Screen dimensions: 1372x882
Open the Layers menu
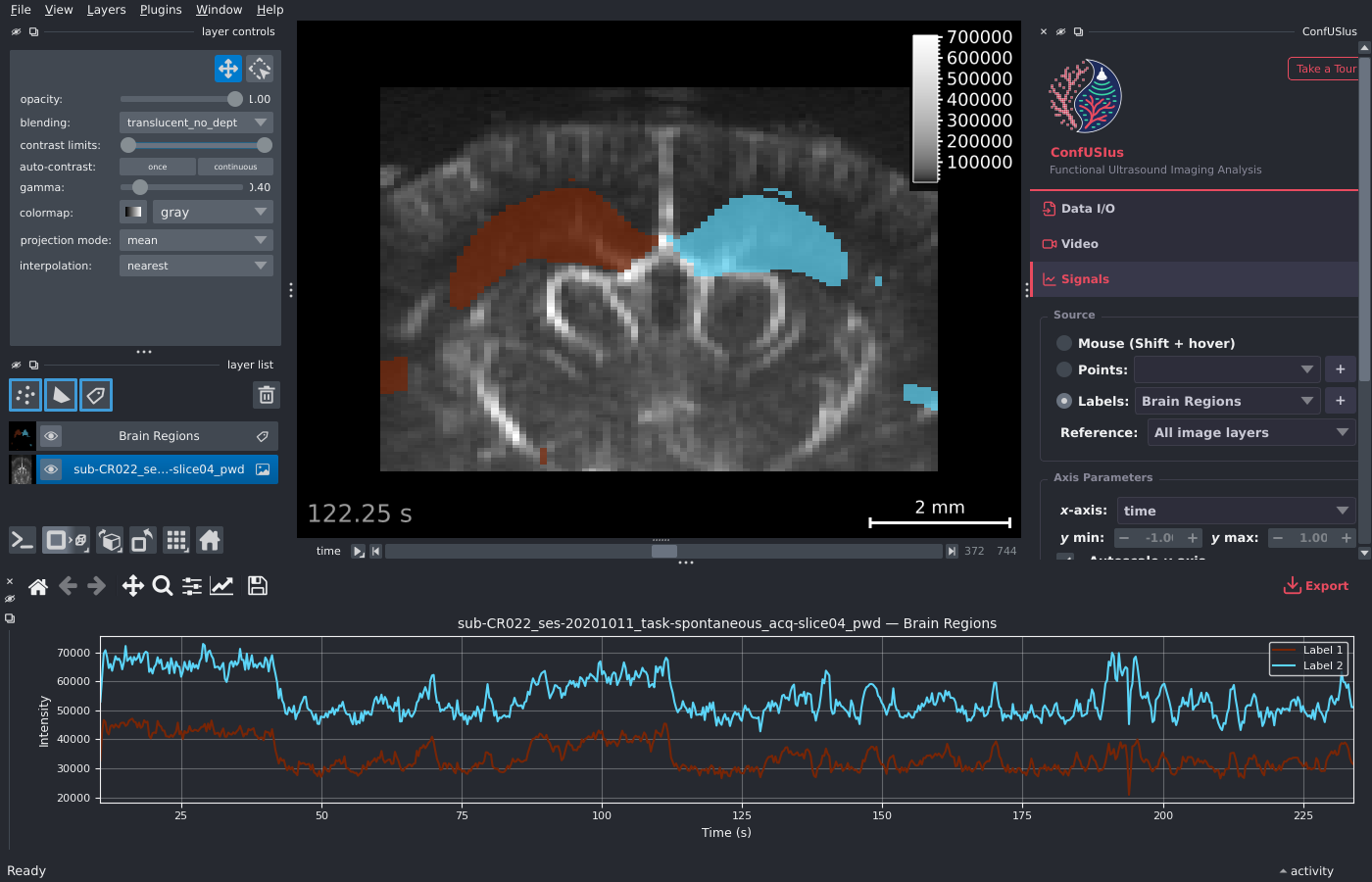[x=106, y=10]
